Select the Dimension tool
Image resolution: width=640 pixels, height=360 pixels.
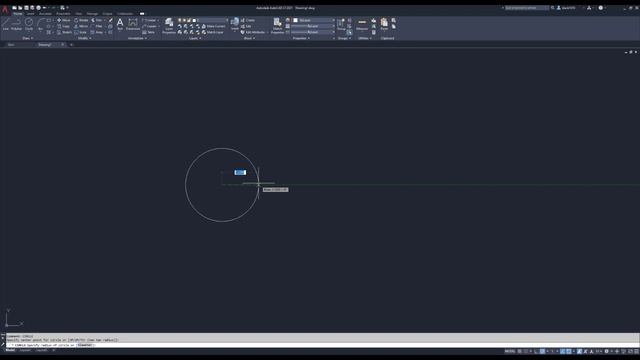click(x=133, y=24)
